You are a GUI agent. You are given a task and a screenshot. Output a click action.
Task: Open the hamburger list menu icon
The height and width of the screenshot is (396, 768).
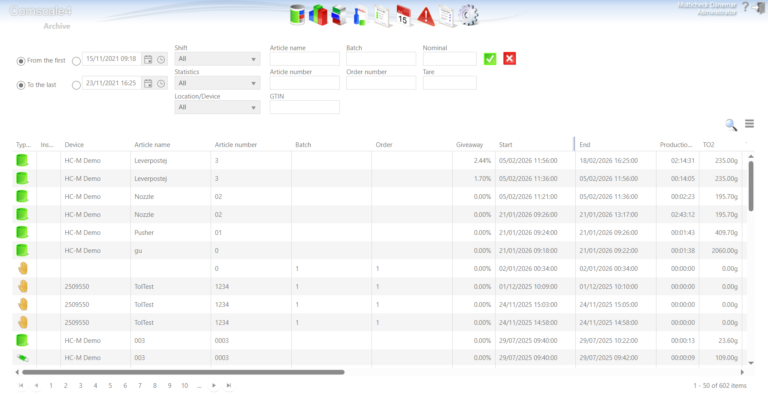coord(749,124)
